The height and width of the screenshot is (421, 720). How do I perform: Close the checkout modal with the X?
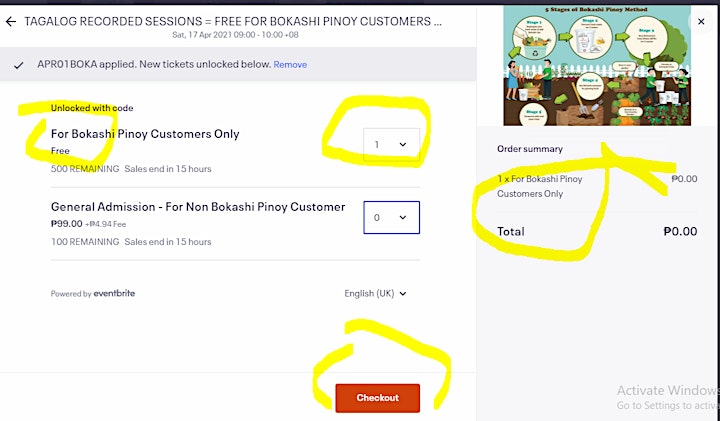click(701, 22)
